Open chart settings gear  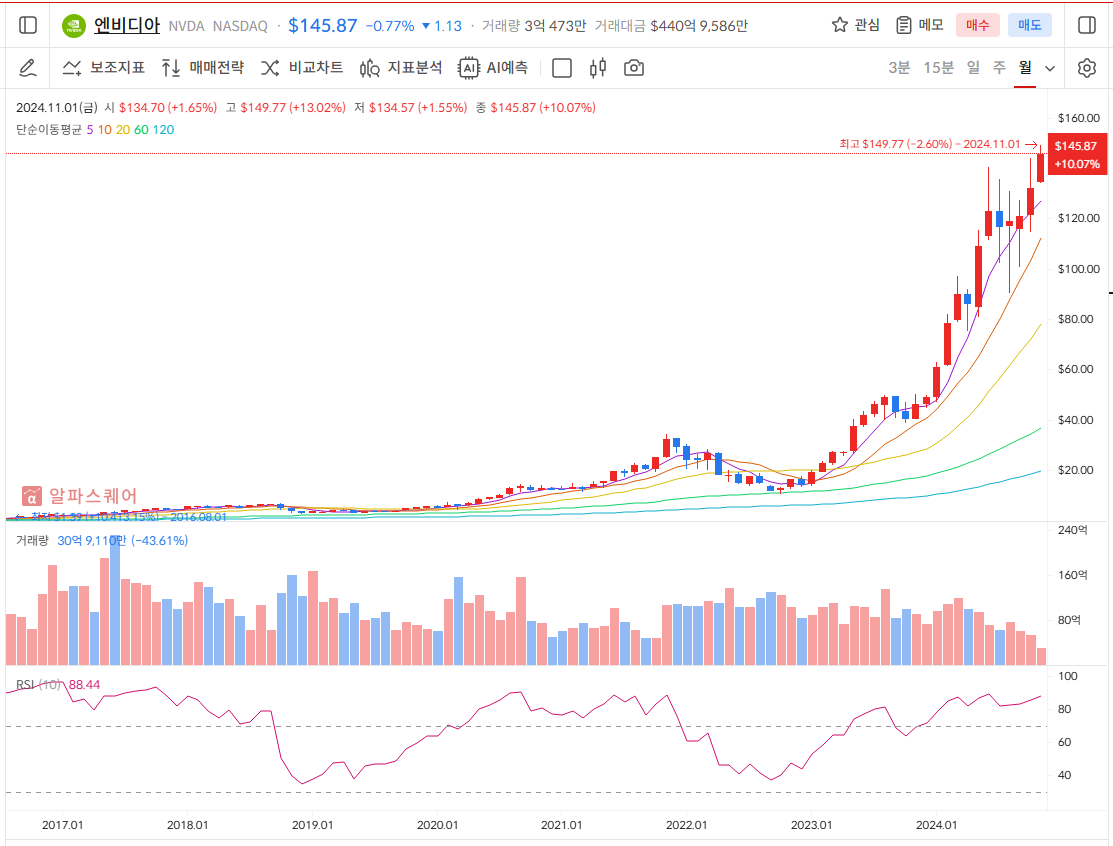(1087, 68)
